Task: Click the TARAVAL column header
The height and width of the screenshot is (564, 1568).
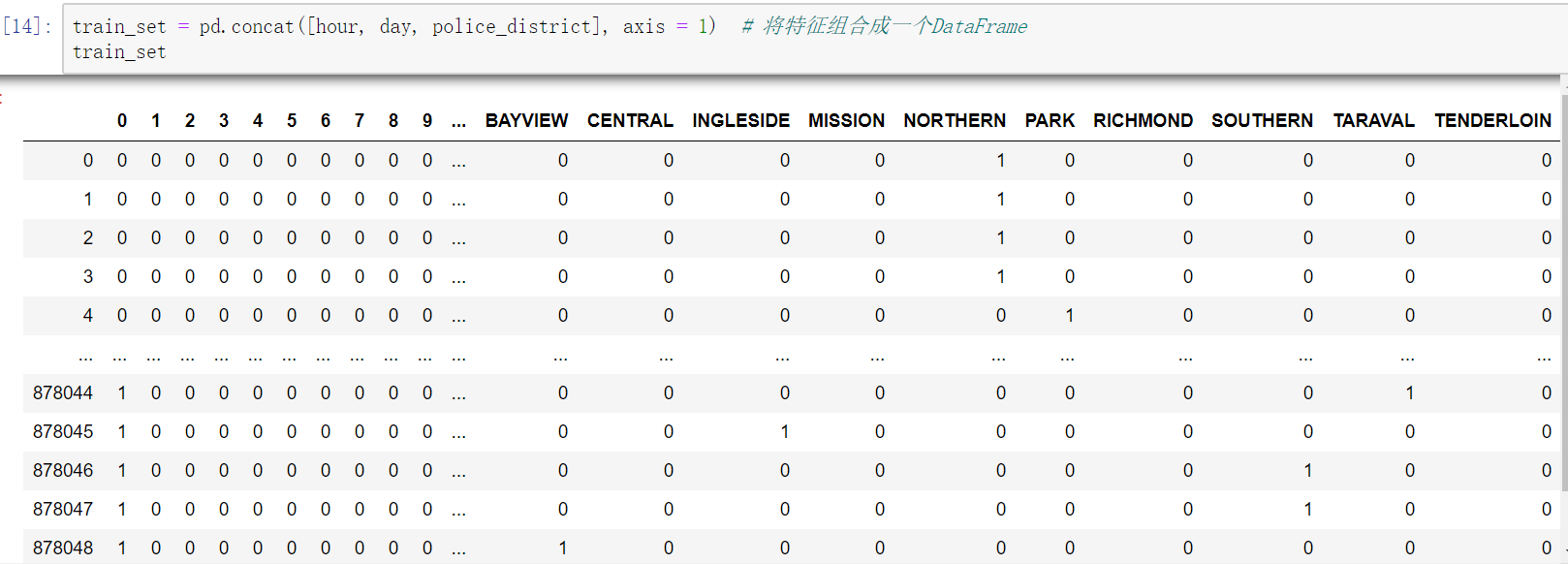Action: coord(1373,121)
